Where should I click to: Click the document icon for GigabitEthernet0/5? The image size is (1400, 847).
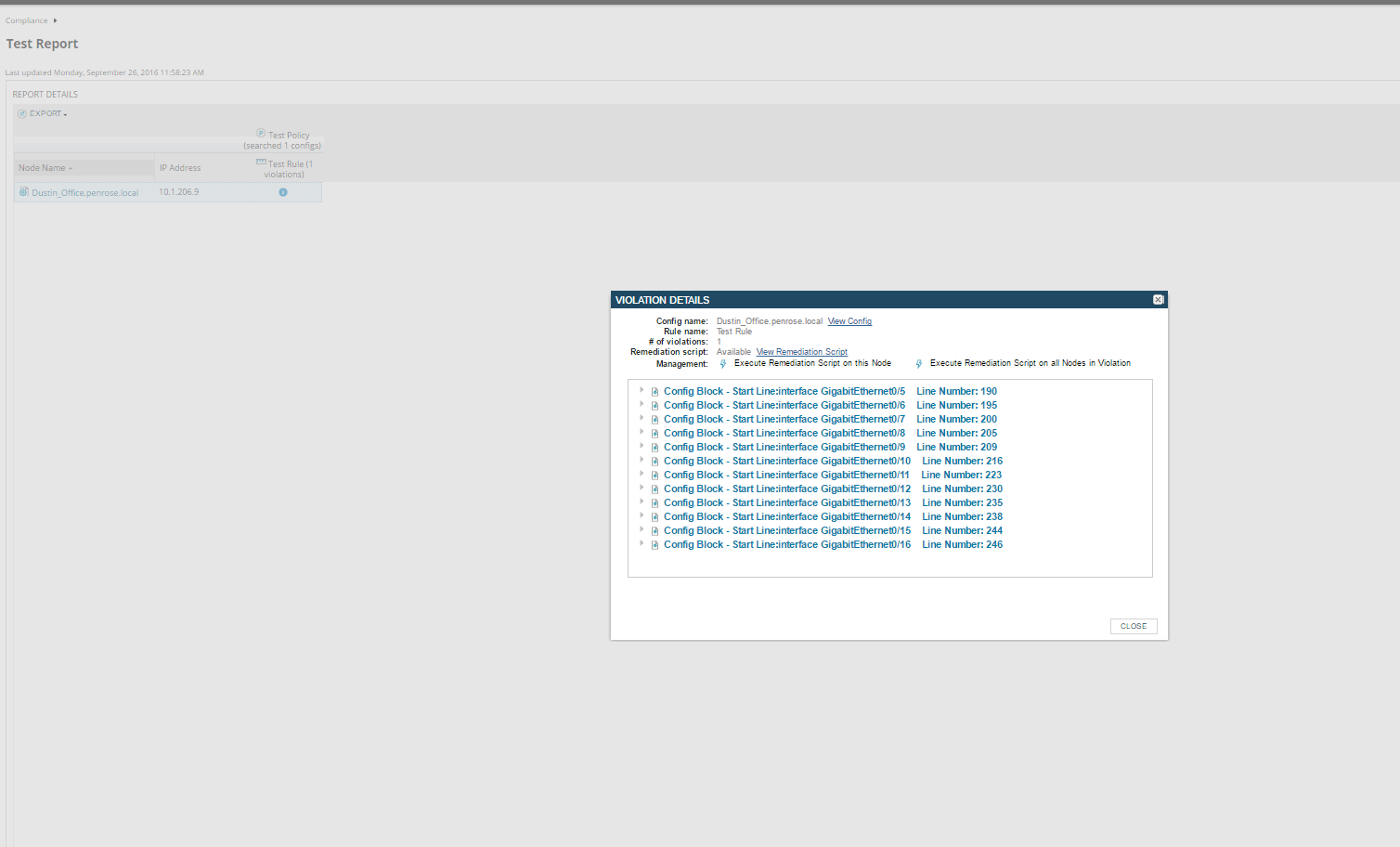click(x=655, y=392)
